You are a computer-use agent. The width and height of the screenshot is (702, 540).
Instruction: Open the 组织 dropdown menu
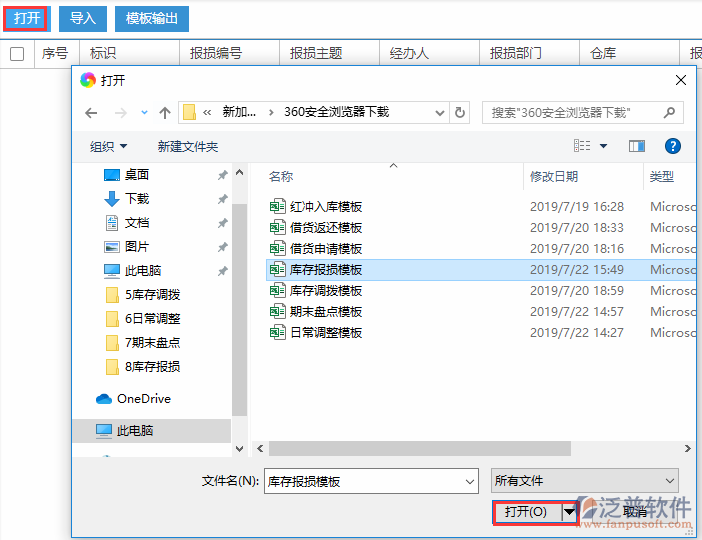coord(107,147)
